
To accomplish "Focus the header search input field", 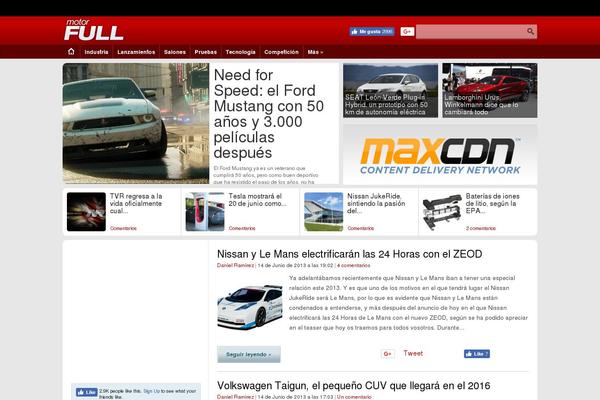I will click(471, 31).
